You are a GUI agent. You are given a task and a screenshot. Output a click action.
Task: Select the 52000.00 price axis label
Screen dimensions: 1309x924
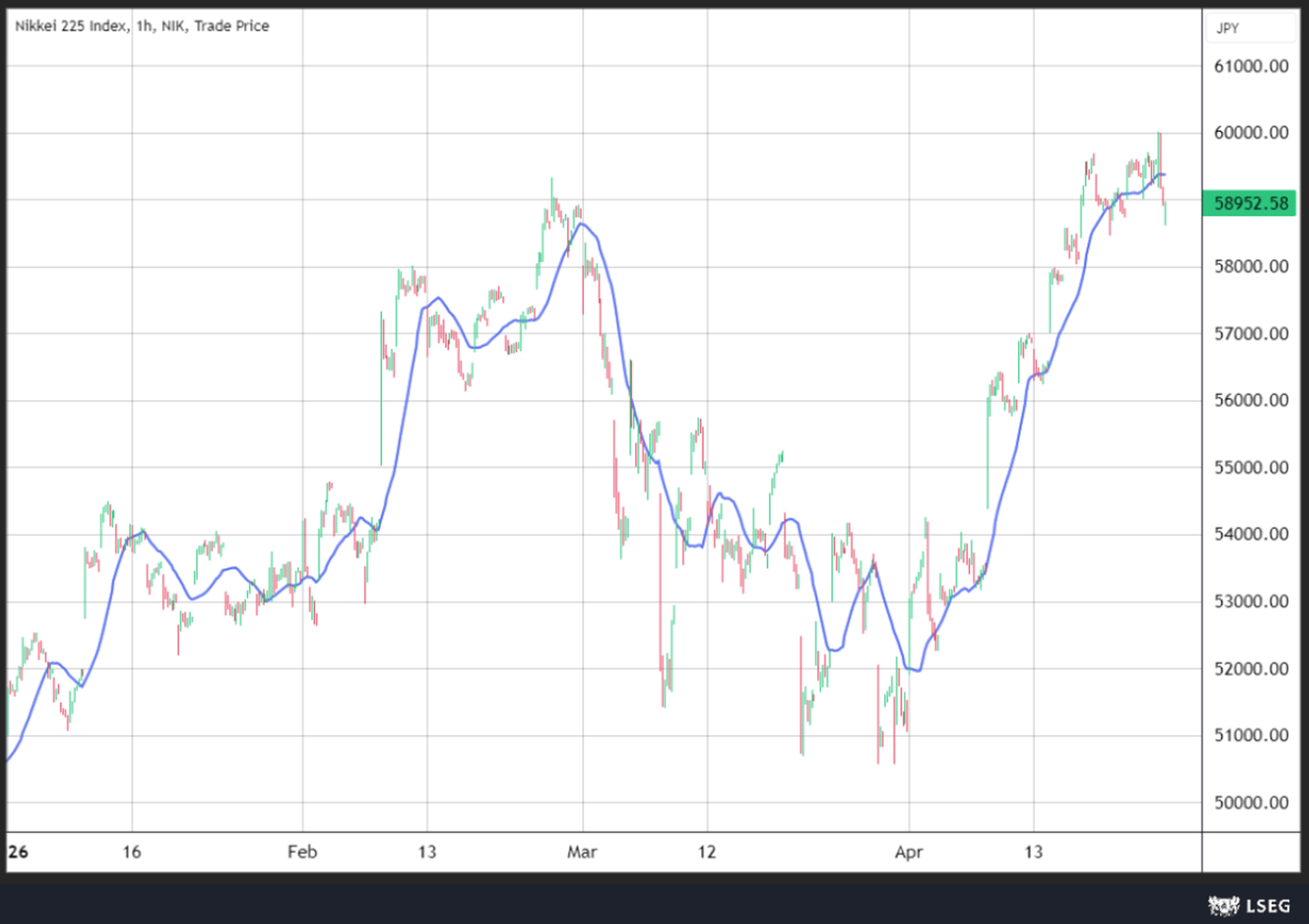point(1251,668)
